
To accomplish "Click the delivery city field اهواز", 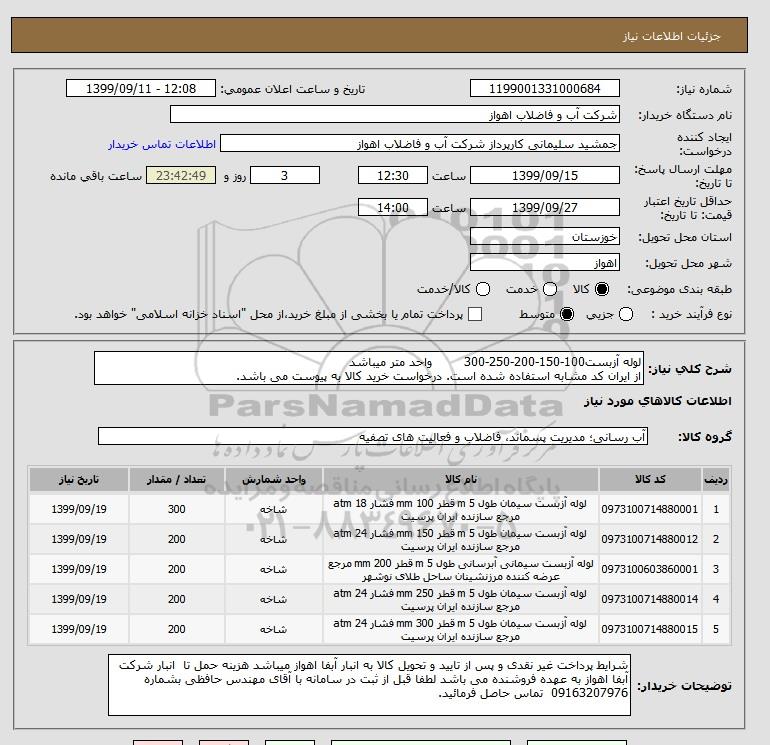I will tap(545, 263).
